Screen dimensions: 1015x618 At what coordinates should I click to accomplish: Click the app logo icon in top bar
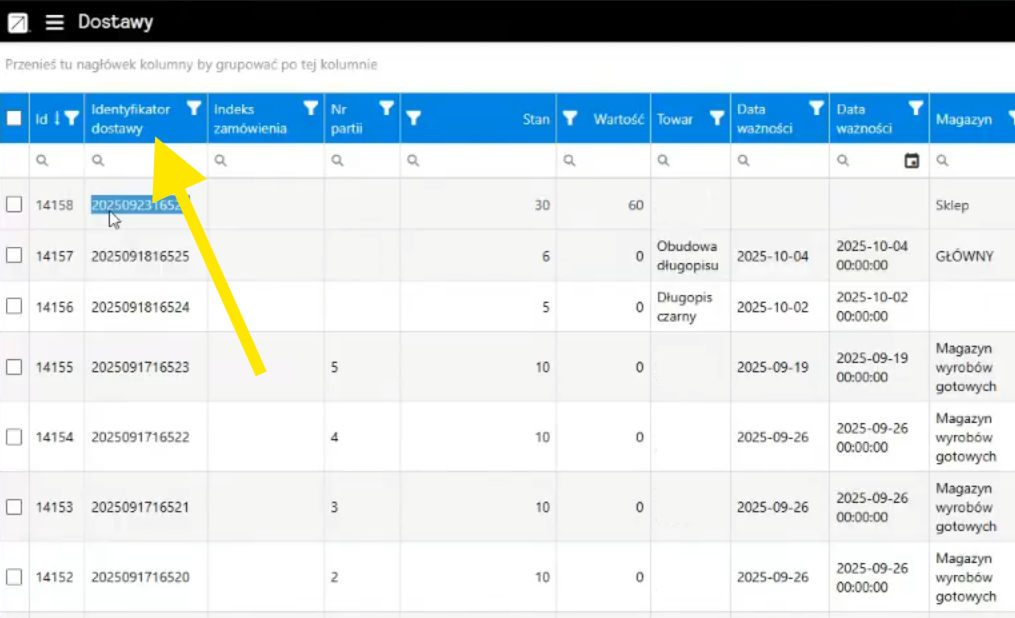[x=18, y=22]
